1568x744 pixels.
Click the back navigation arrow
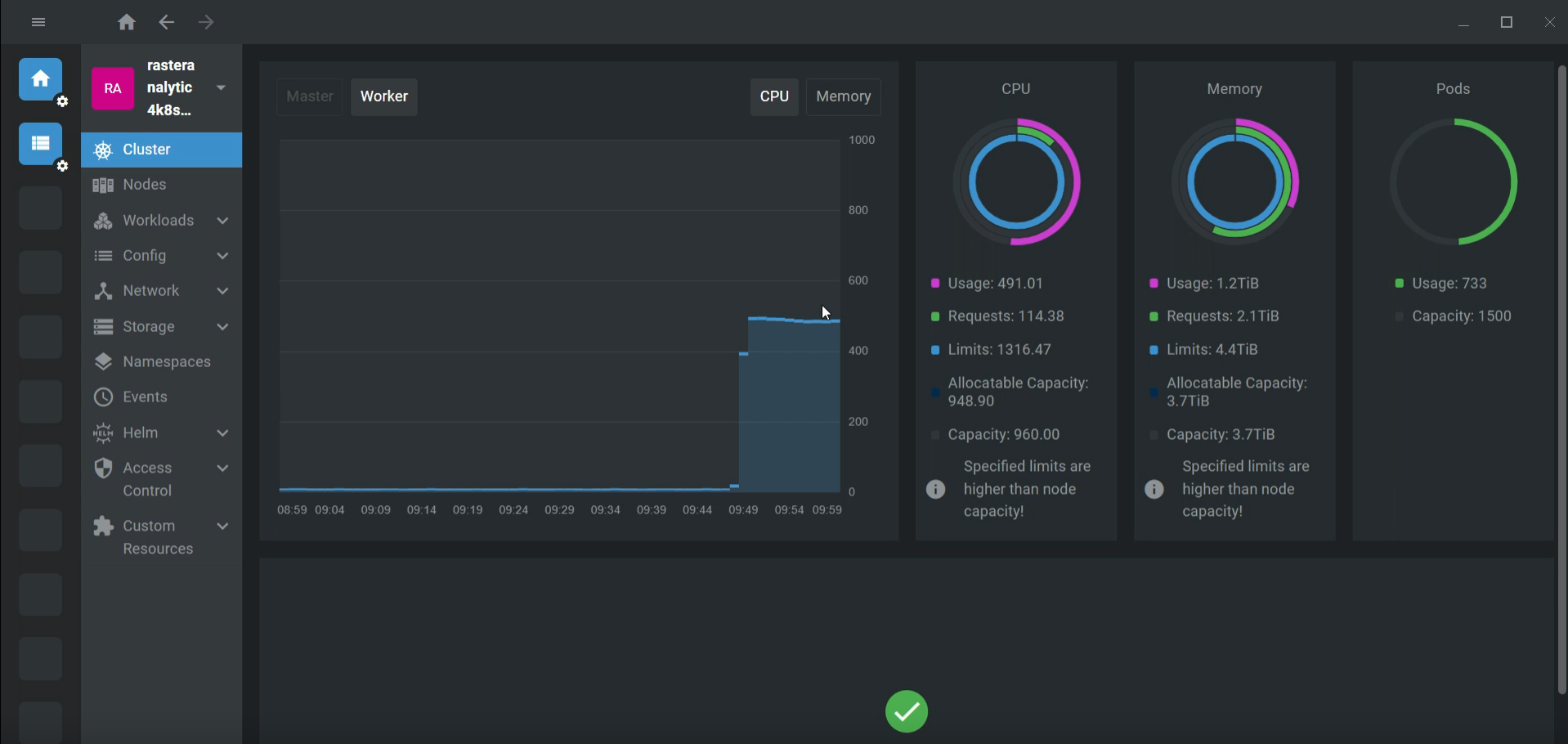167,22
